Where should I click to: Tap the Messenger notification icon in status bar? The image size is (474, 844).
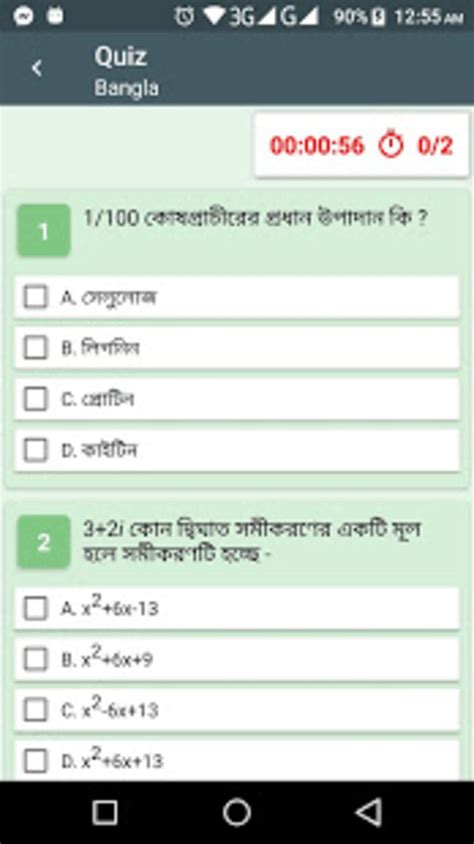23,17
